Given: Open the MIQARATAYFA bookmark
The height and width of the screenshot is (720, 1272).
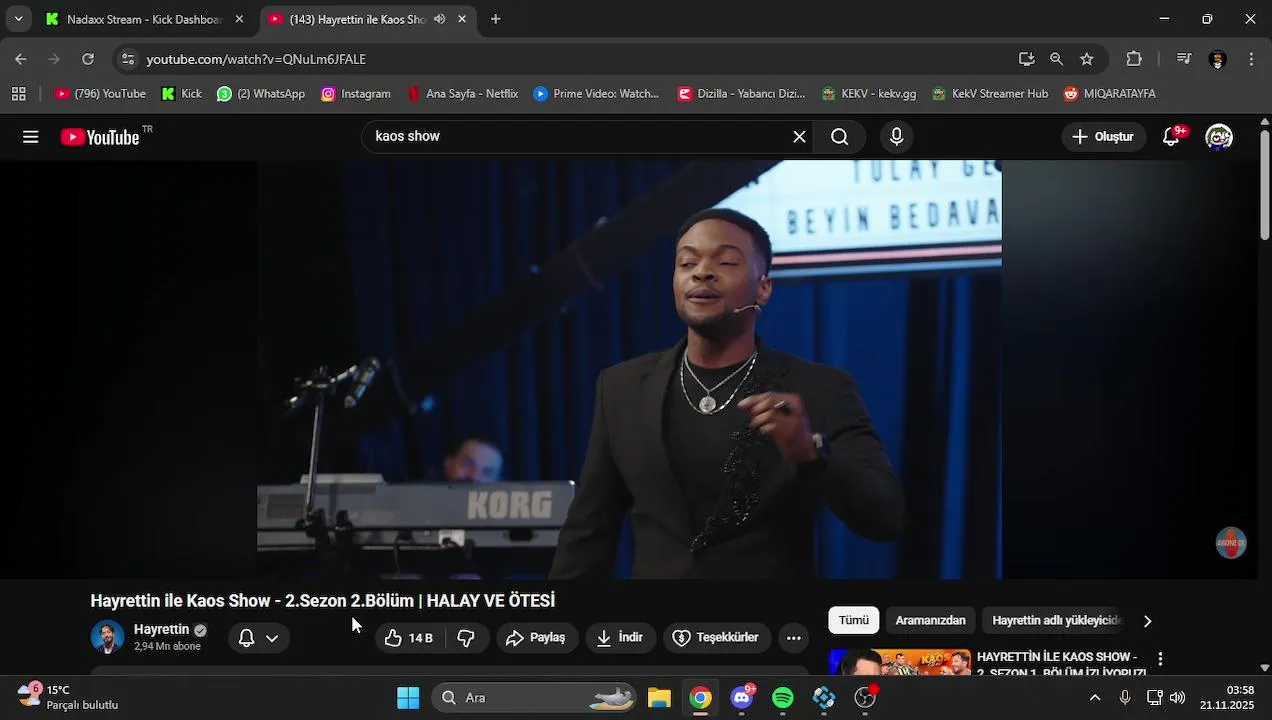Looking at the screenshot, I should [1109, 93].
